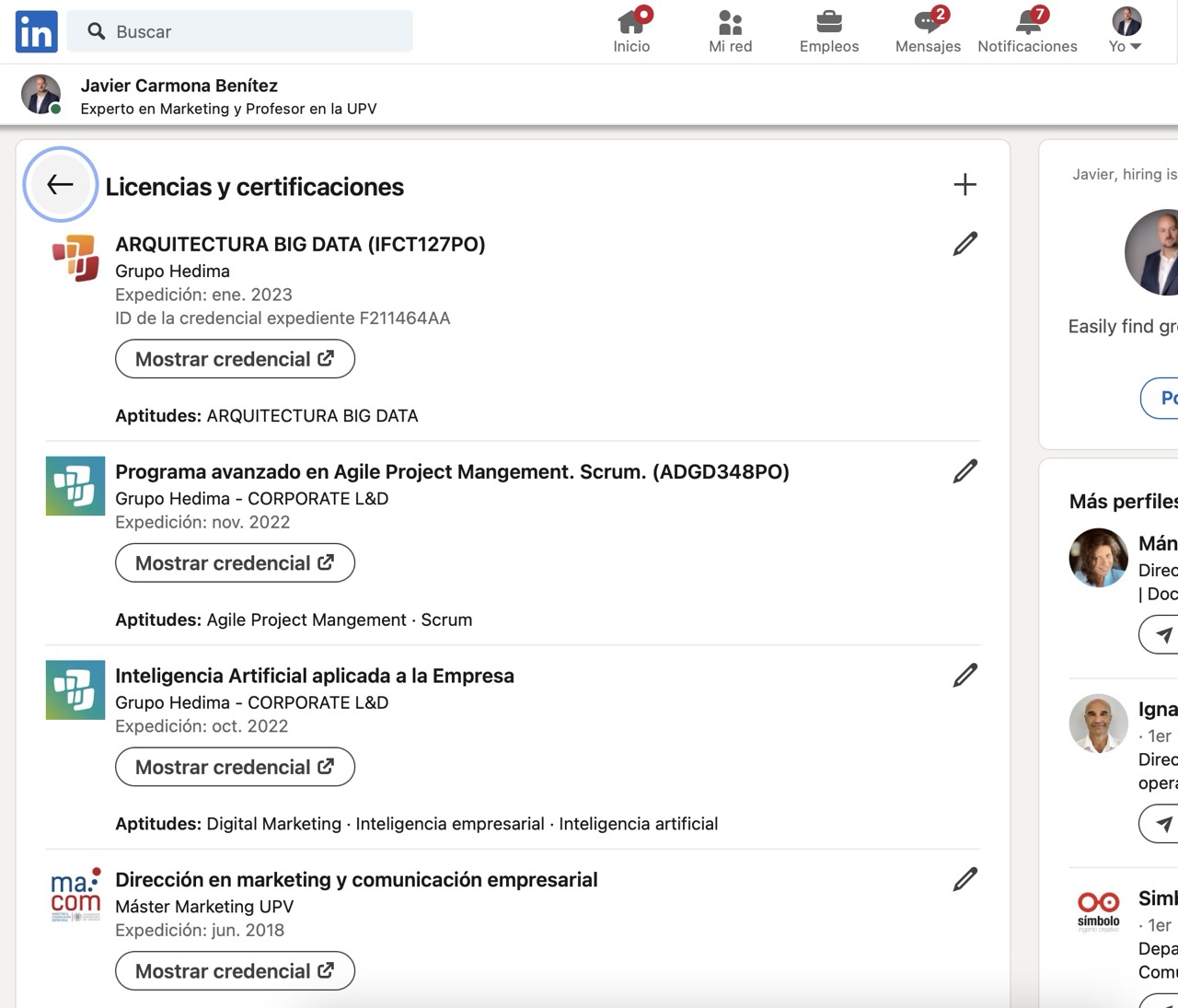Open Hedima Corporate logo on Inteligencia Artificial entry
Viewport: 1178px width, 1008px height.
point(75,690)
